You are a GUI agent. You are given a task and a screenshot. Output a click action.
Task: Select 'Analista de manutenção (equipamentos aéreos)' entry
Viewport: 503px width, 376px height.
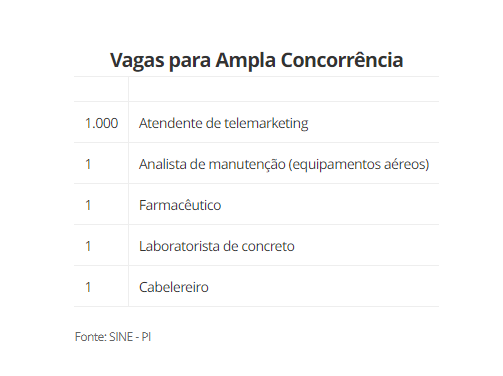pyautogui.click(x=284, y=164)
